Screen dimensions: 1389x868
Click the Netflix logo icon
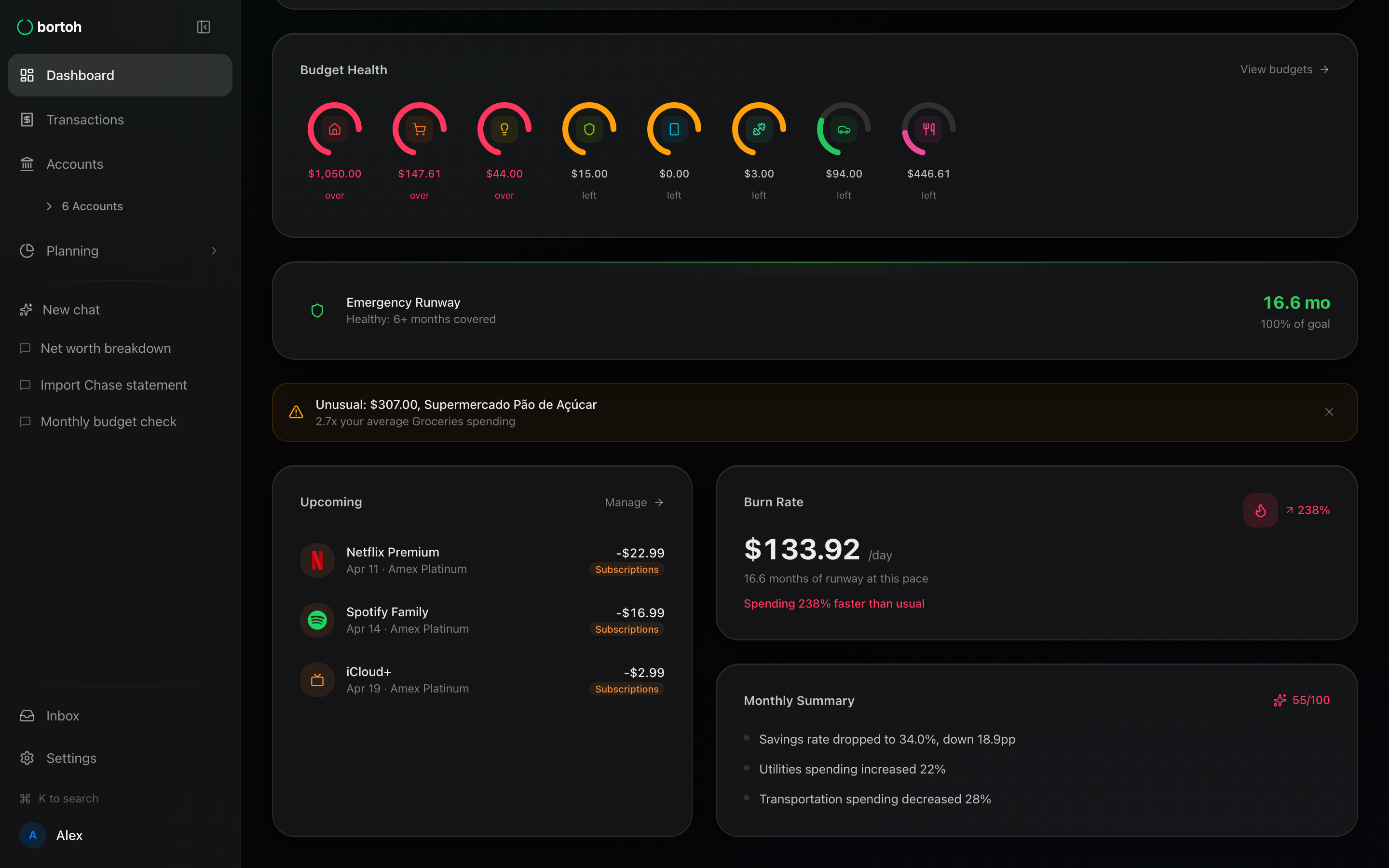click(317, 560)
